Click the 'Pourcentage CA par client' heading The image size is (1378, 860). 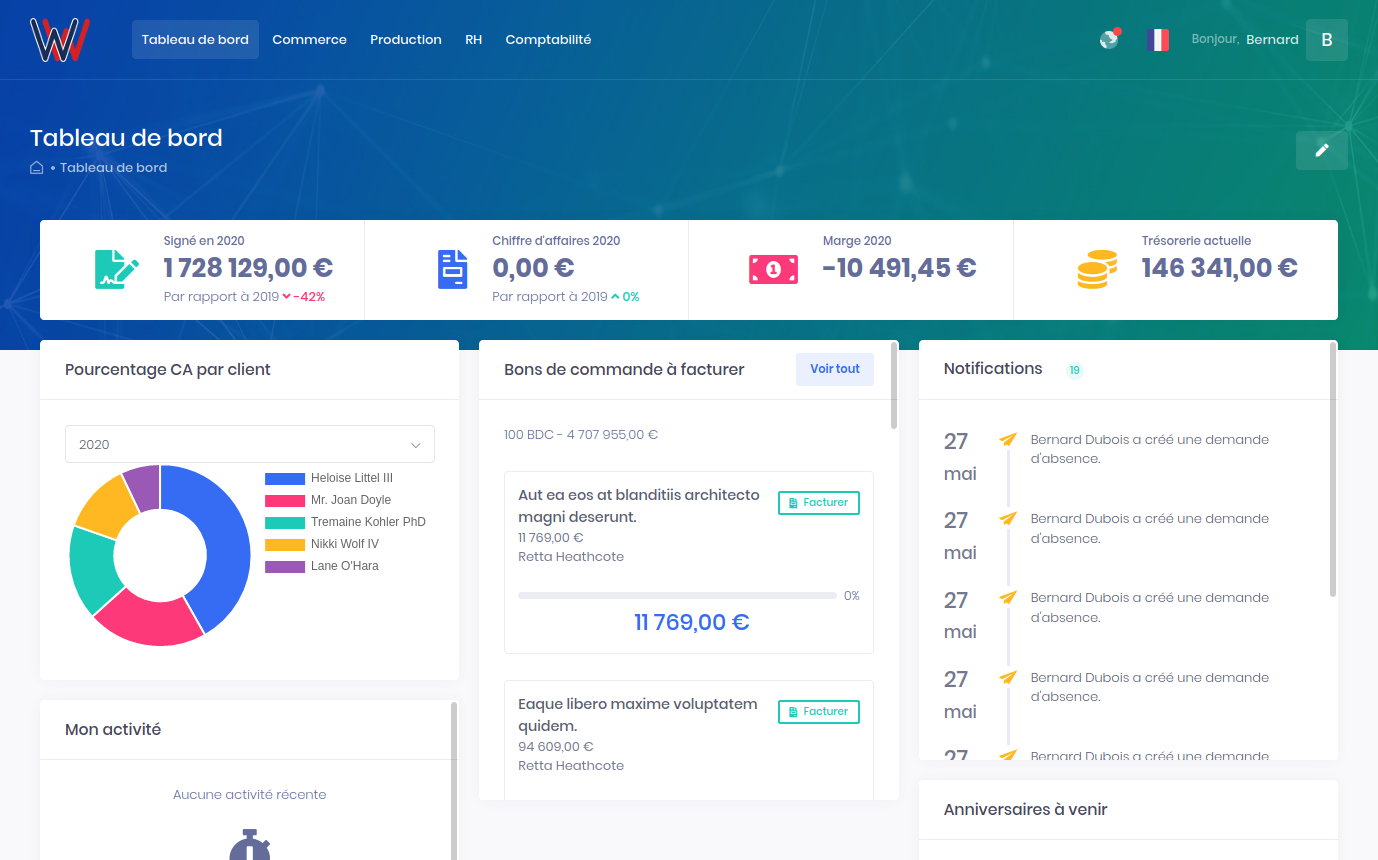pyautogui.click(x=168, y=370)
